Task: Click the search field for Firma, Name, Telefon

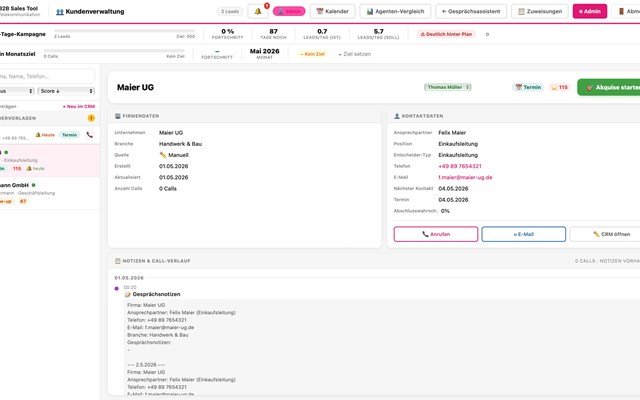Action: pyautogui.click(x=46, y=76)
